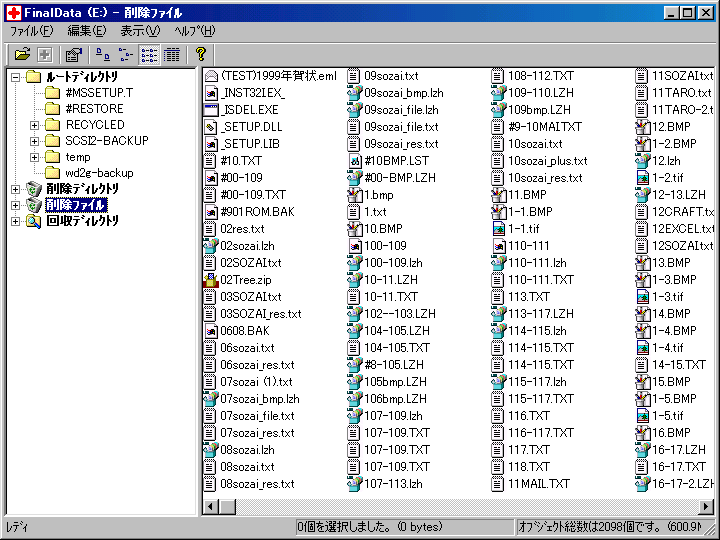Viewport: 720px width, 540px height.
Task: Click the horizontal scrollbar thumb
Action: coord(227,506)
